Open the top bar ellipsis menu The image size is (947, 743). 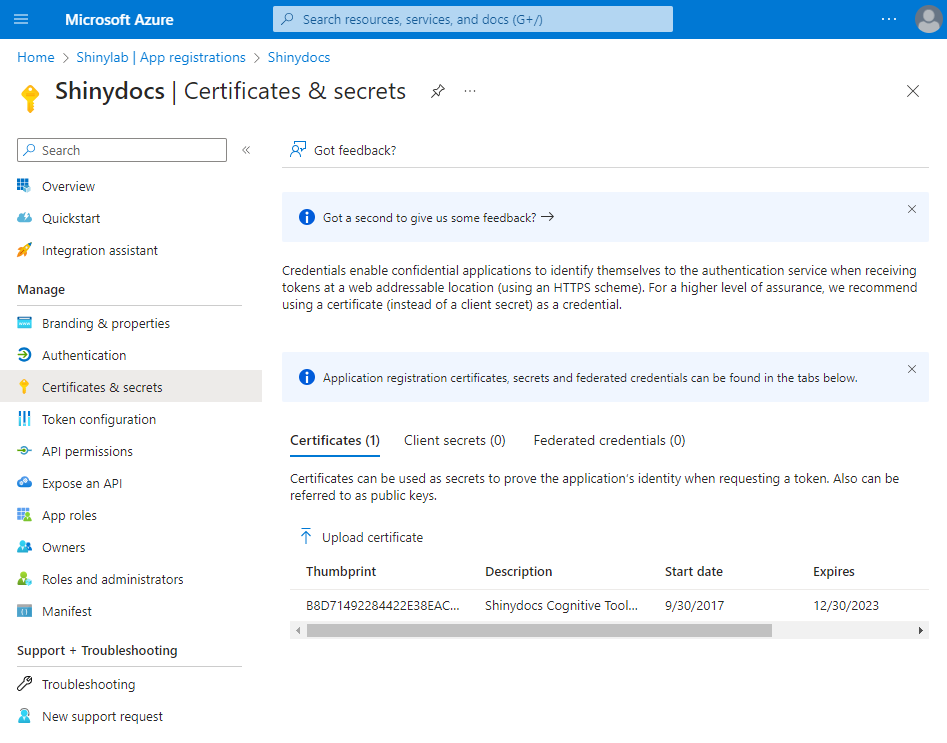coord(889,19)
